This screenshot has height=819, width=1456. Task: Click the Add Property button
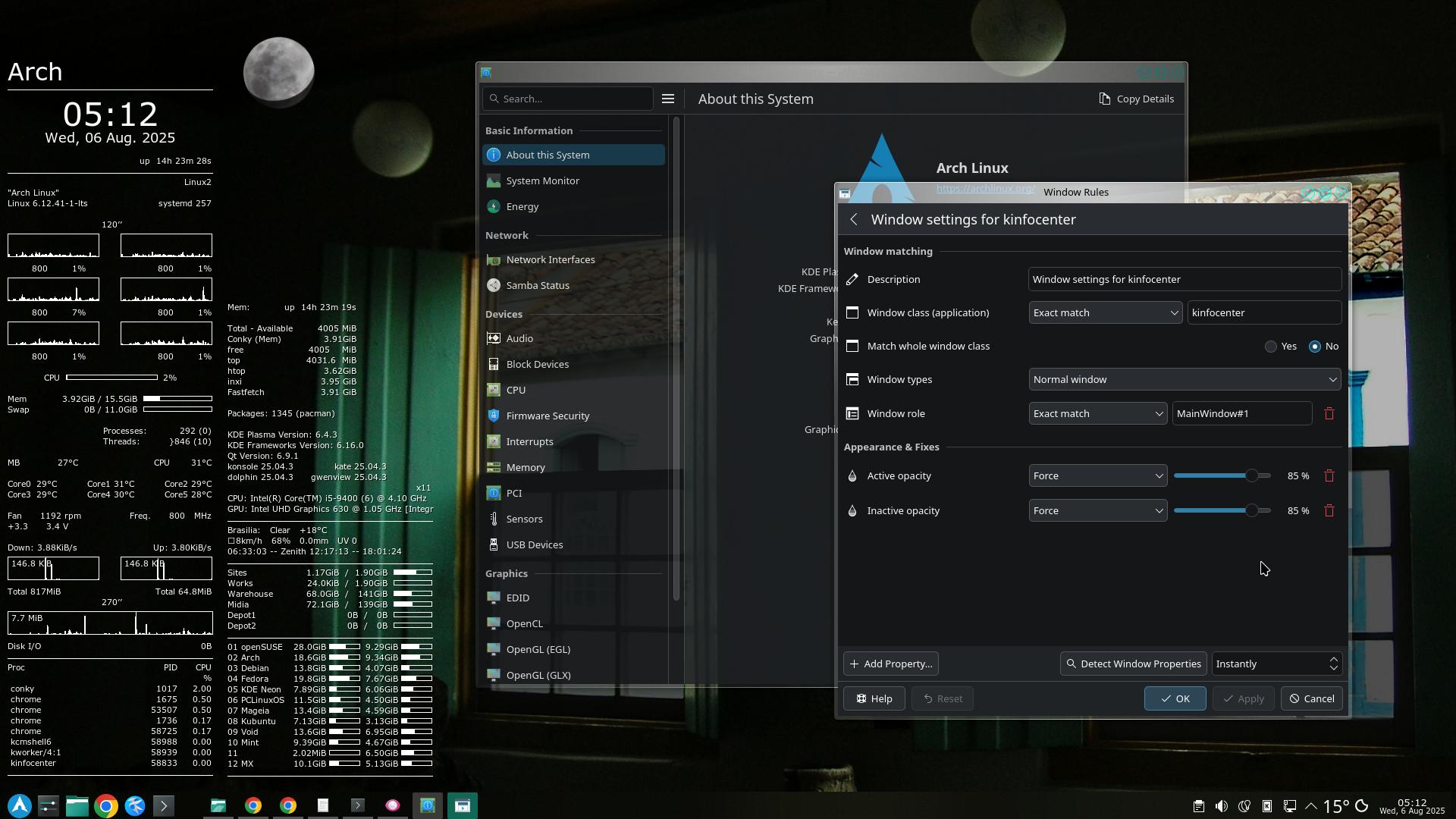[891, 664]
